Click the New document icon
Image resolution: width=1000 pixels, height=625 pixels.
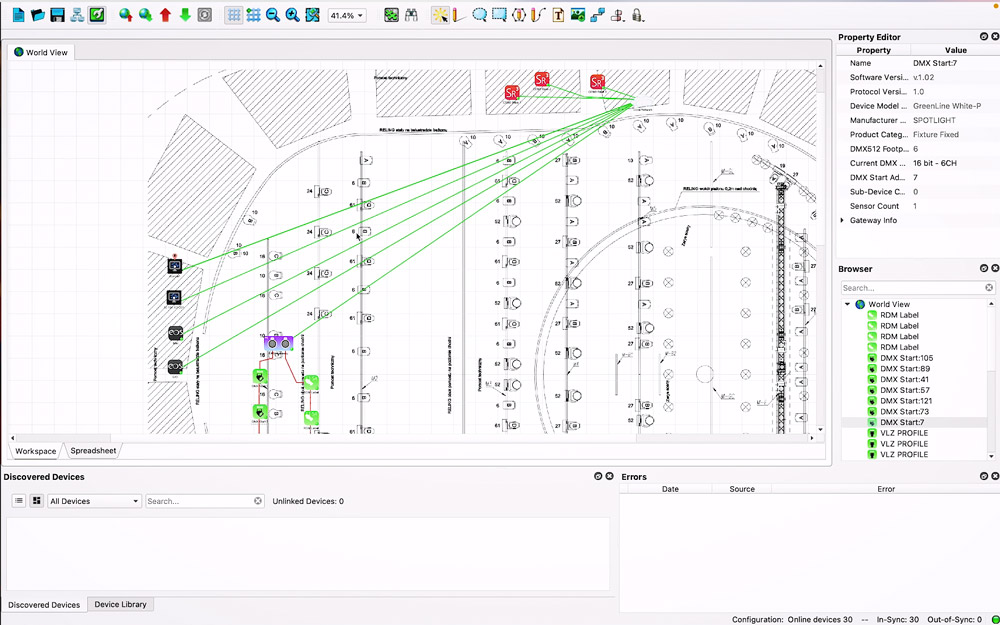pyautogui.click(x=18, y=15)
